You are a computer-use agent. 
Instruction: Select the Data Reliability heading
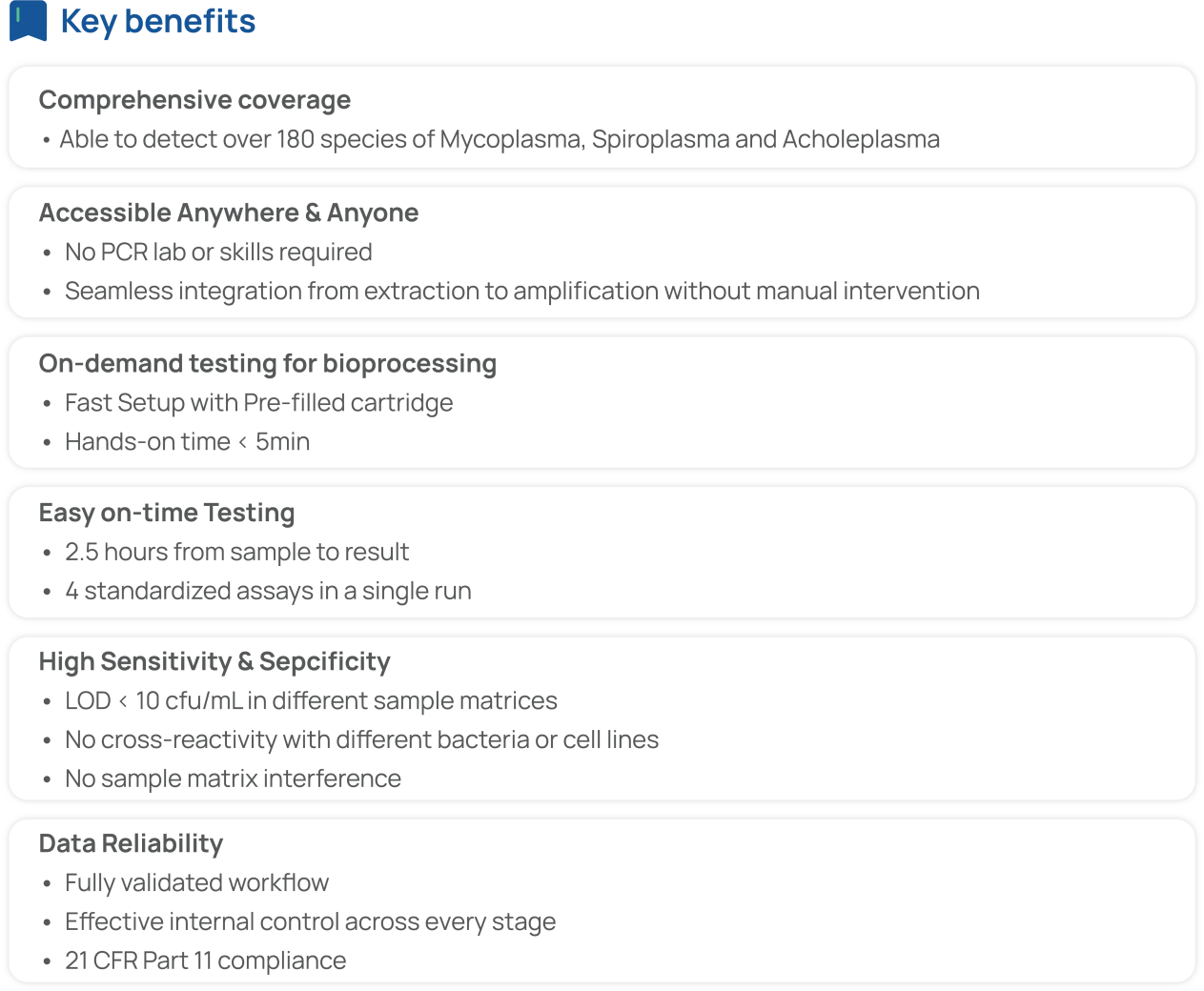click(x=131, y=843)
